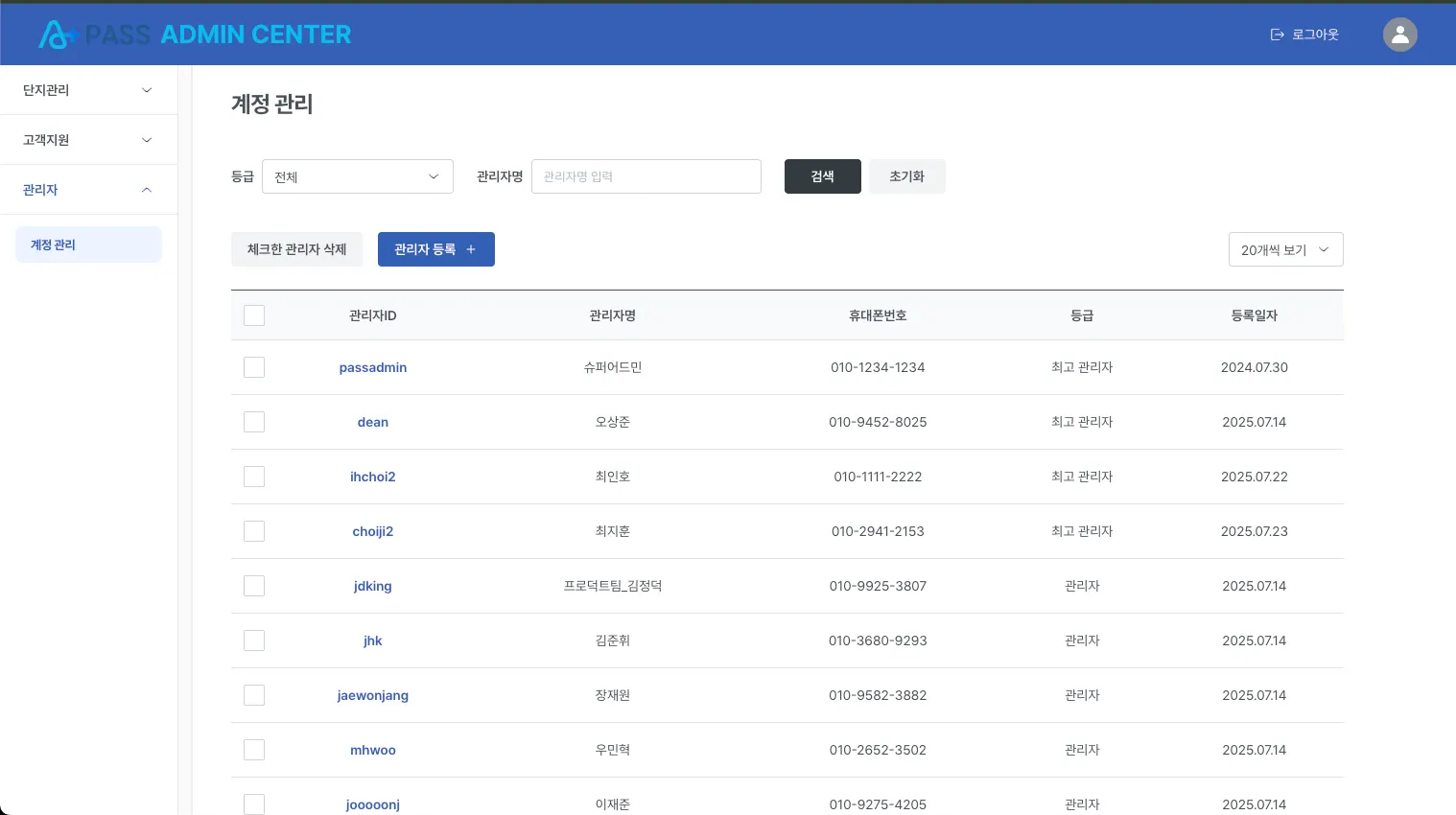Viewport: 1456px width, 815px height.
Task: Open the passadmin account link
Action: point(373,367)
